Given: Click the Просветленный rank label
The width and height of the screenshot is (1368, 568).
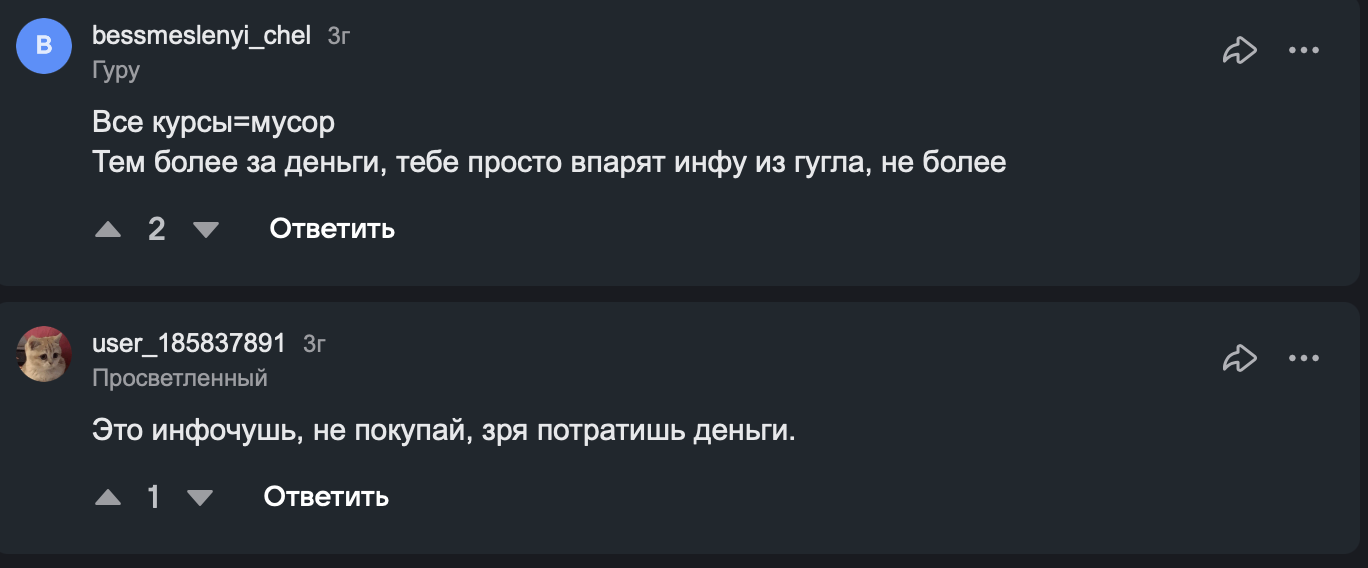Looking at the screenshot, I should coord(180,378).
